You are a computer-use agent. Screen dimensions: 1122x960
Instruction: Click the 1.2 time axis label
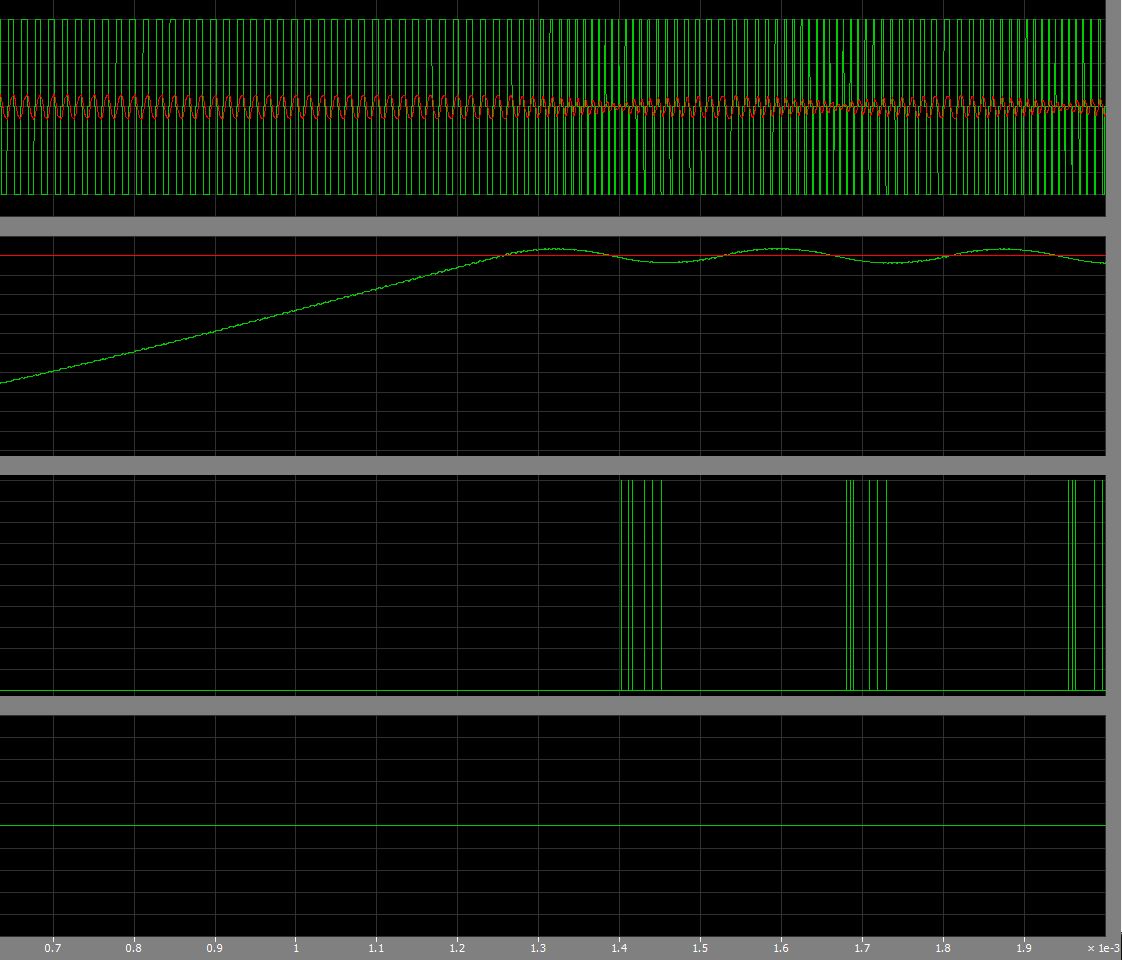click(457, 948)
